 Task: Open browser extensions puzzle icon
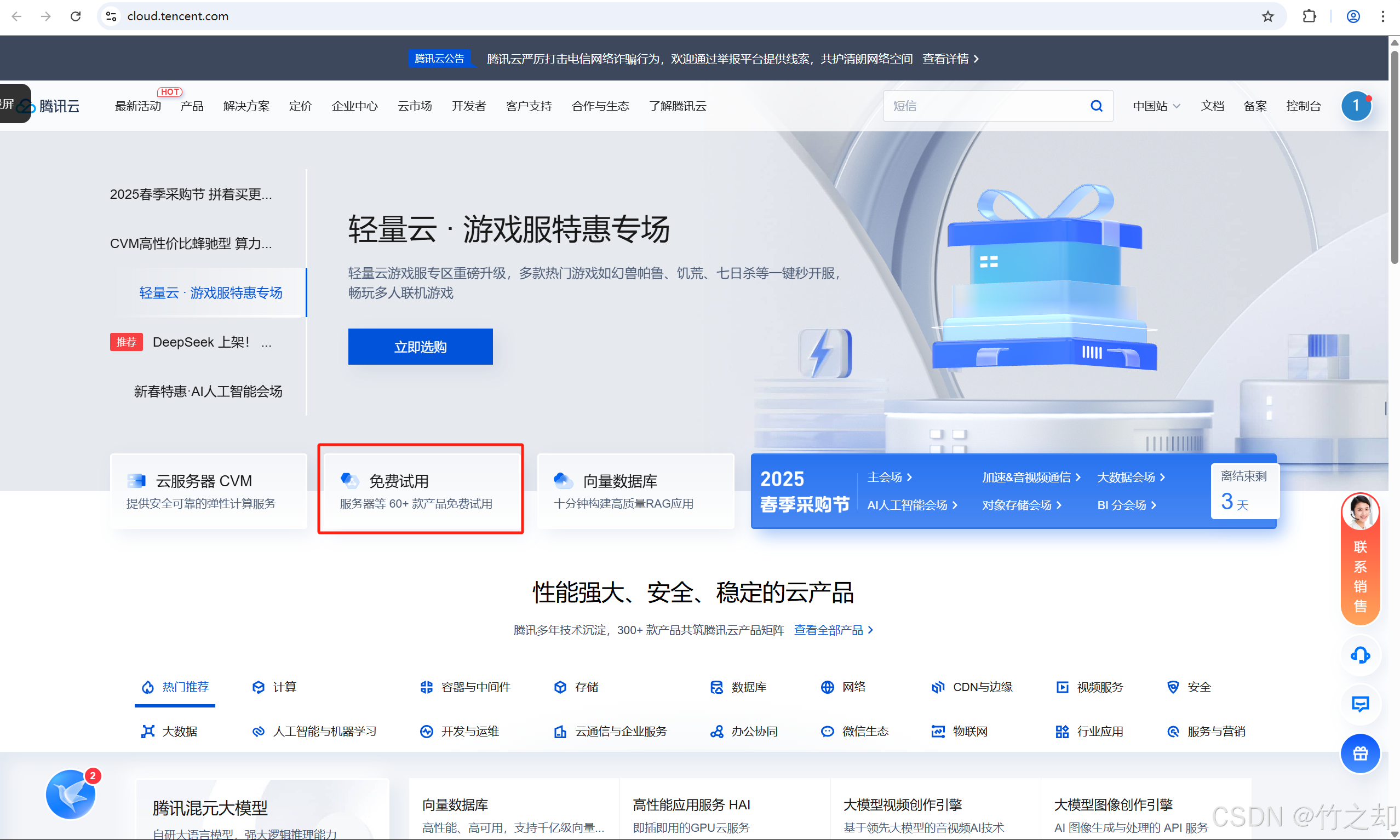[1309, 16]
